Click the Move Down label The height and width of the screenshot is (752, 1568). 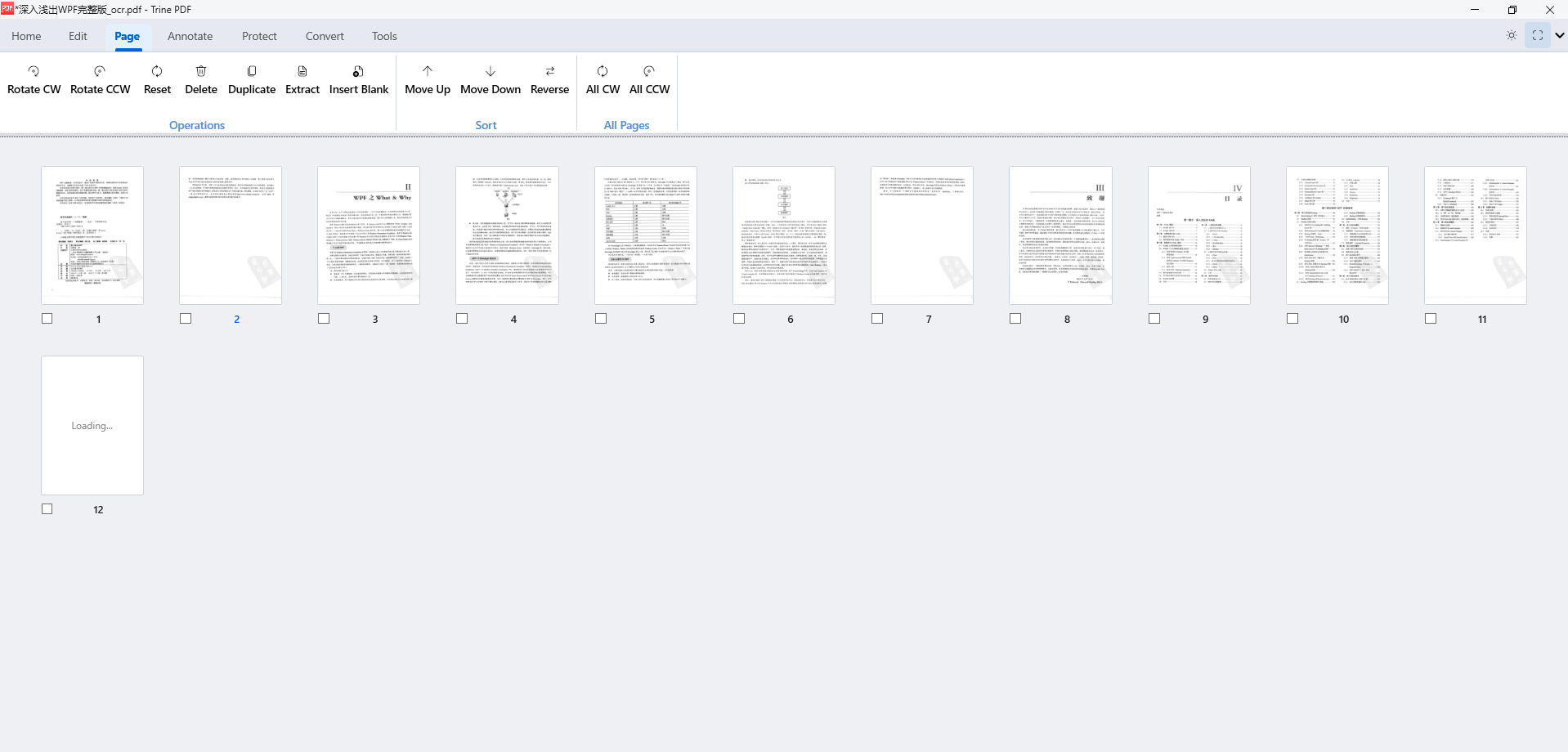click(x=491, y=89)
